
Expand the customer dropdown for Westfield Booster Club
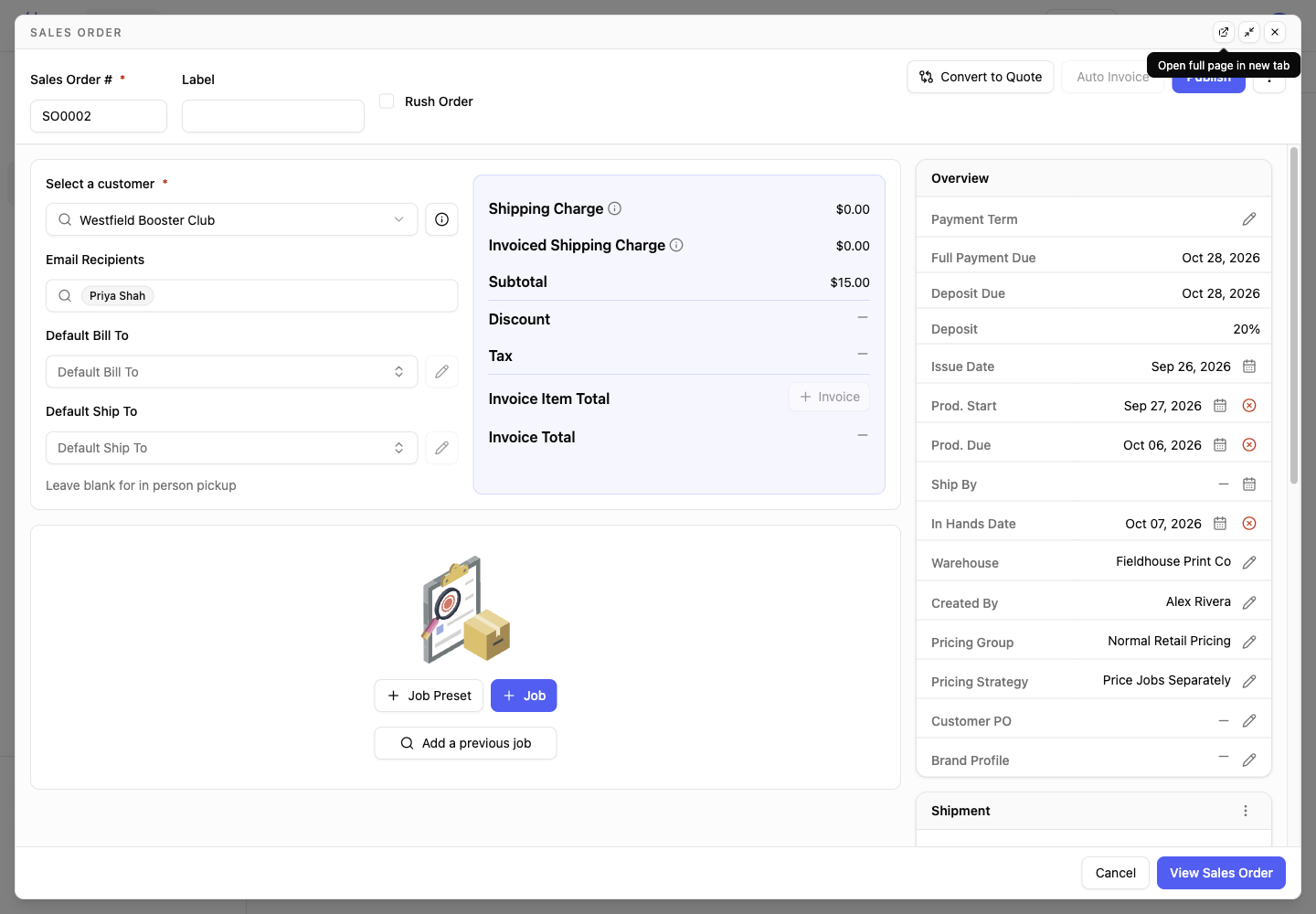pyautogui.click(x=231, y=219)
